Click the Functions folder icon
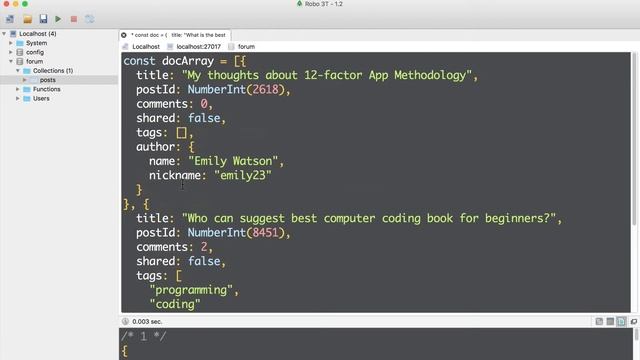This screenshot has height=360, width=640. (27, 89)
